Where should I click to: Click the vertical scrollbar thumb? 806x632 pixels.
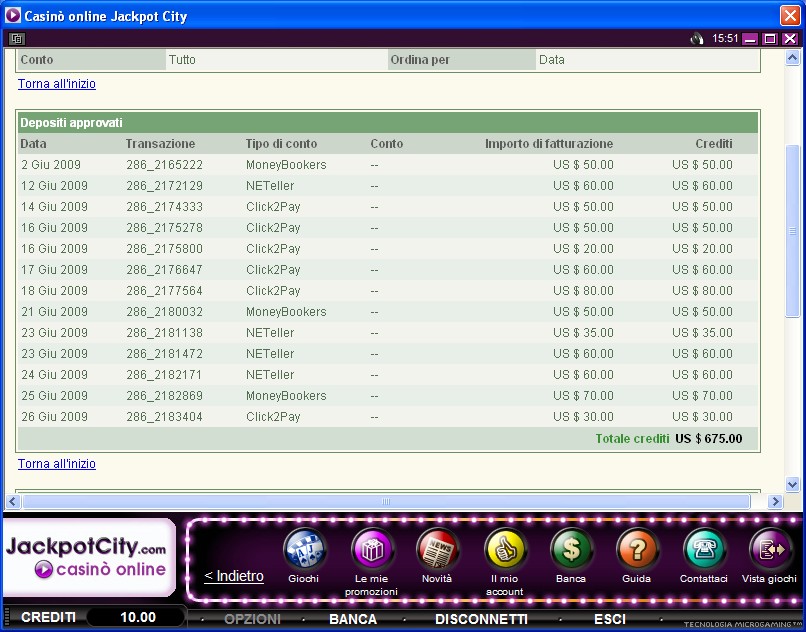pos(792,231)
